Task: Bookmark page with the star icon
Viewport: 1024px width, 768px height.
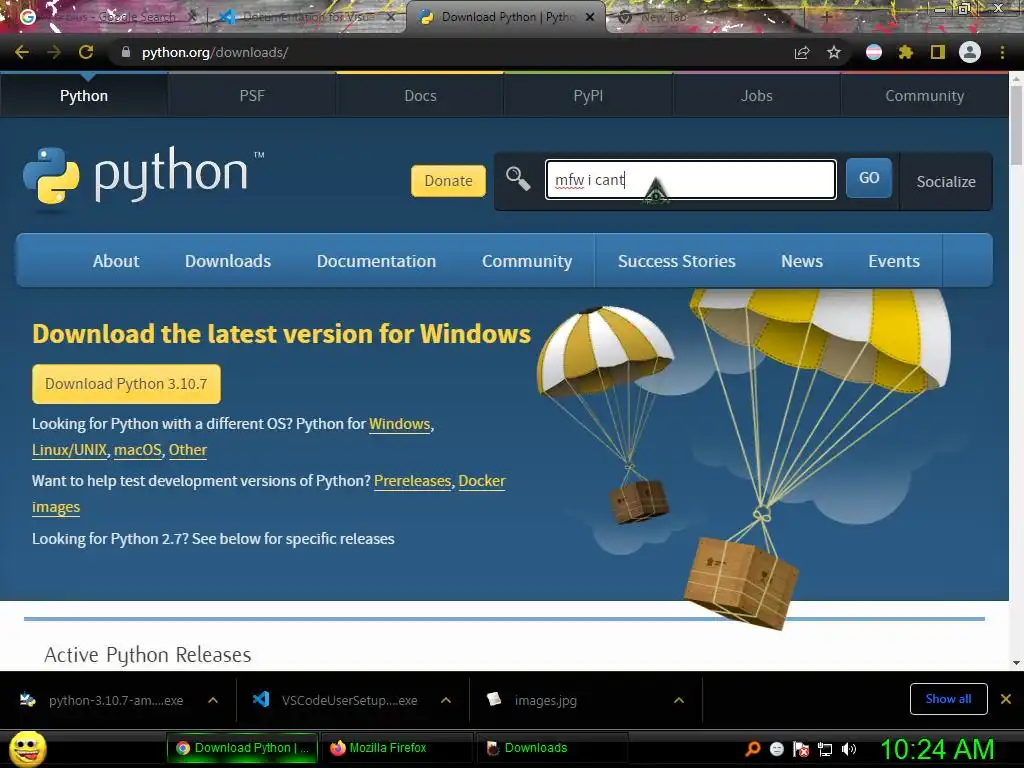Action: [x=834, y=52]
